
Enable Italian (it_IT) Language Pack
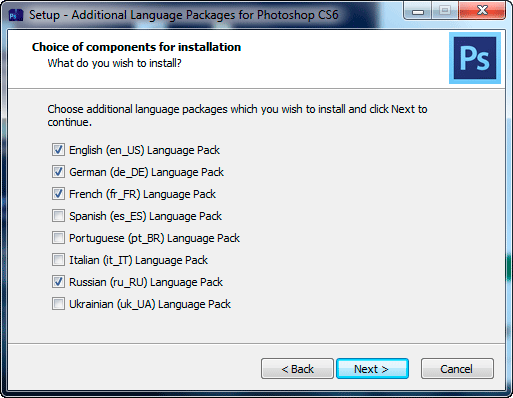58,260
